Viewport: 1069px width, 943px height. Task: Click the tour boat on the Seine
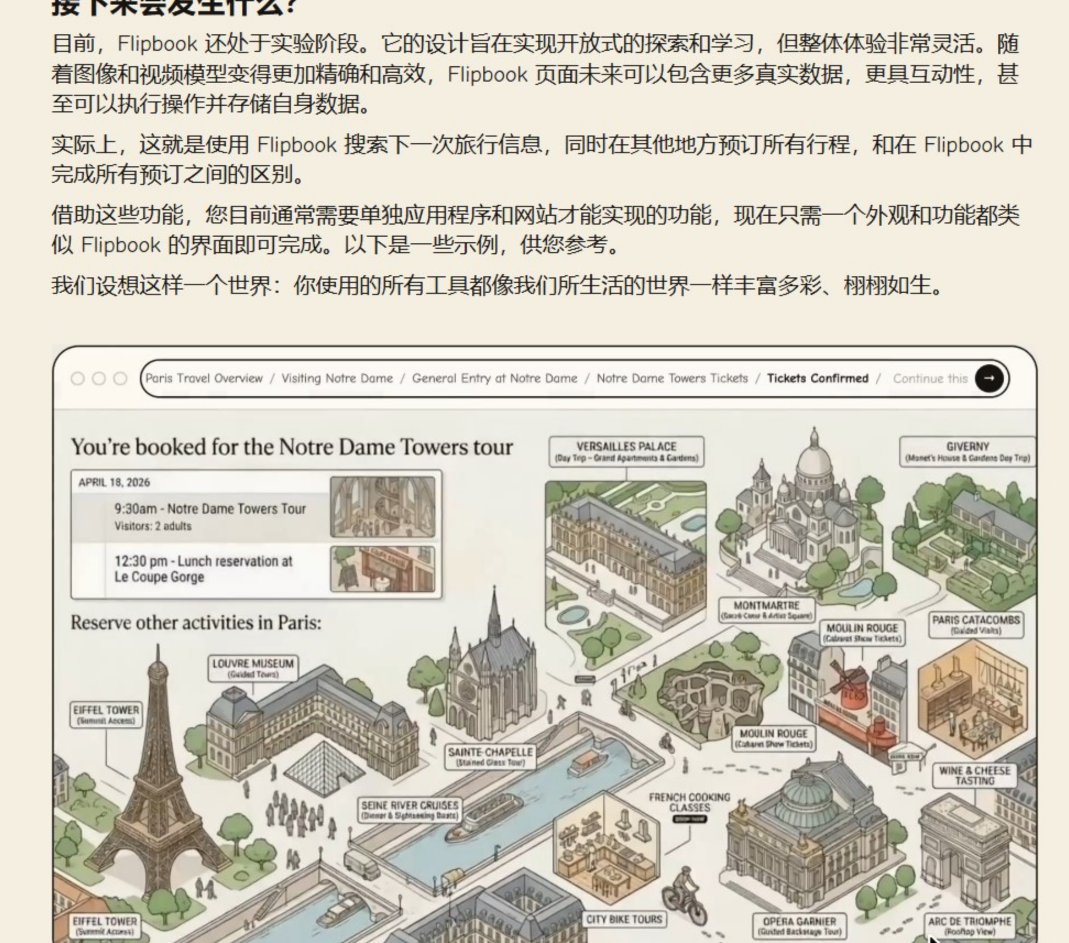pos(485,818)
